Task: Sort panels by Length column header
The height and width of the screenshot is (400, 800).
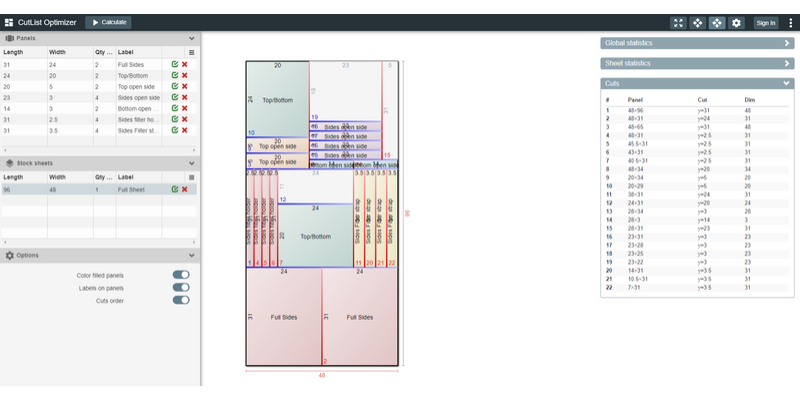Action: pyautogui.click(x=24, y=53)
